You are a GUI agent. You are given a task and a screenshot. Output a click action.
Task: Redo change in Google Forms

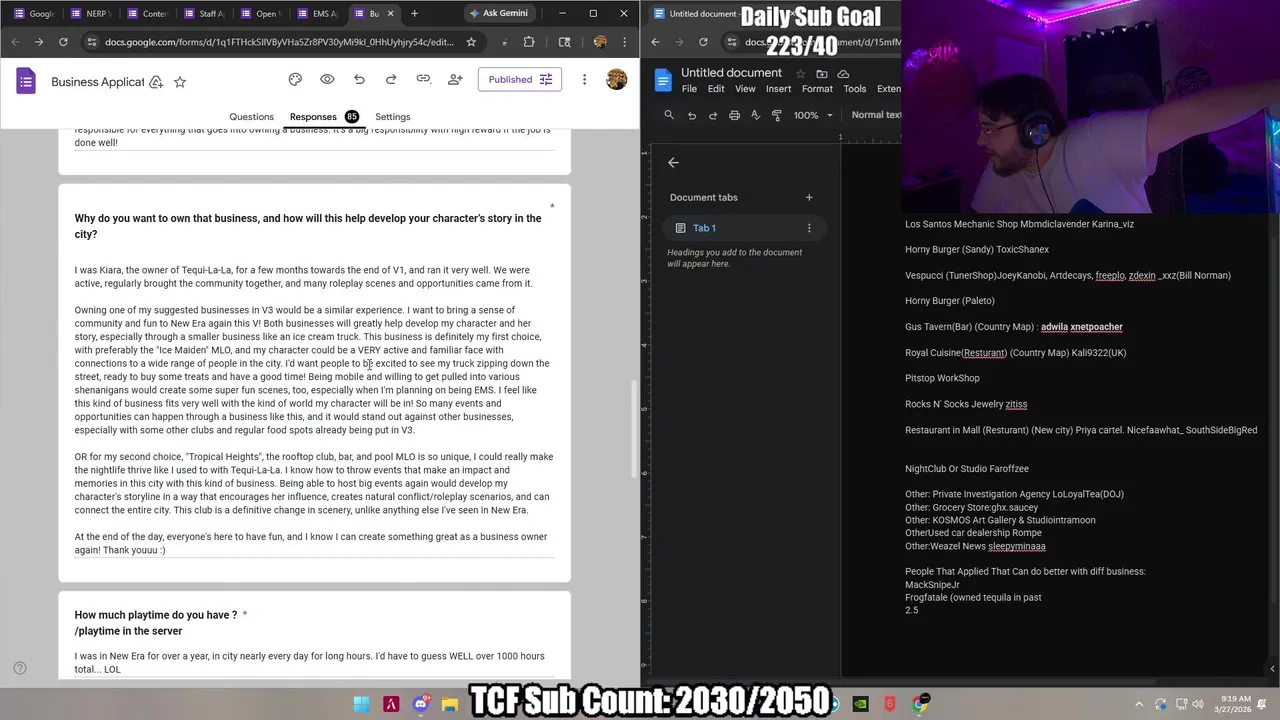pyautogui.click(x=391, y=79)
